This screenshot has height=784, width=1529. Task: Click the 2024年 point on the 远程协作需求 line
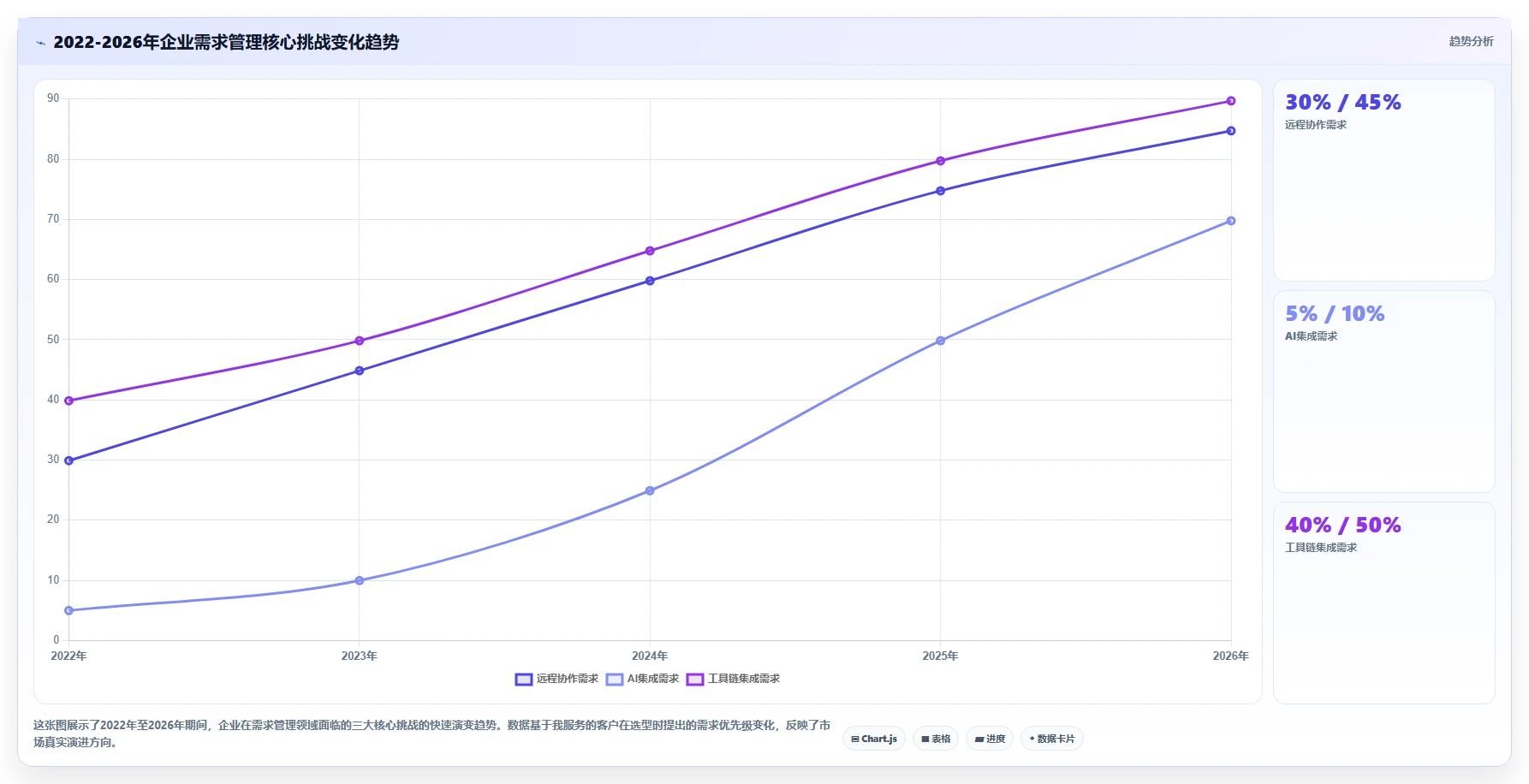(650, 281)
